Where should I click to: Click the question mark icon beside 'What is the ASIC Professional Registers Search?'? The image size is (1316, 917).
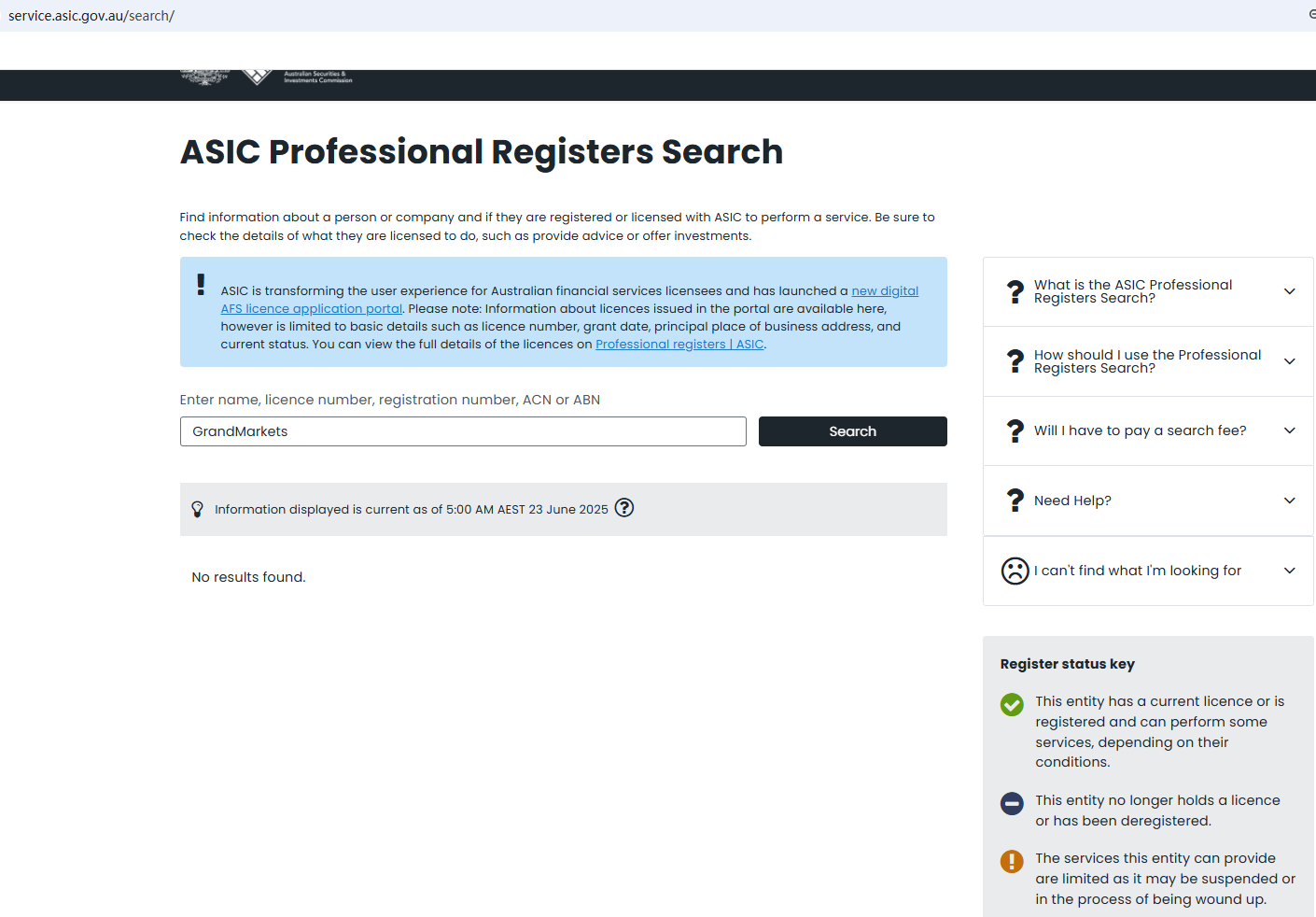[x=1015, y=291]
